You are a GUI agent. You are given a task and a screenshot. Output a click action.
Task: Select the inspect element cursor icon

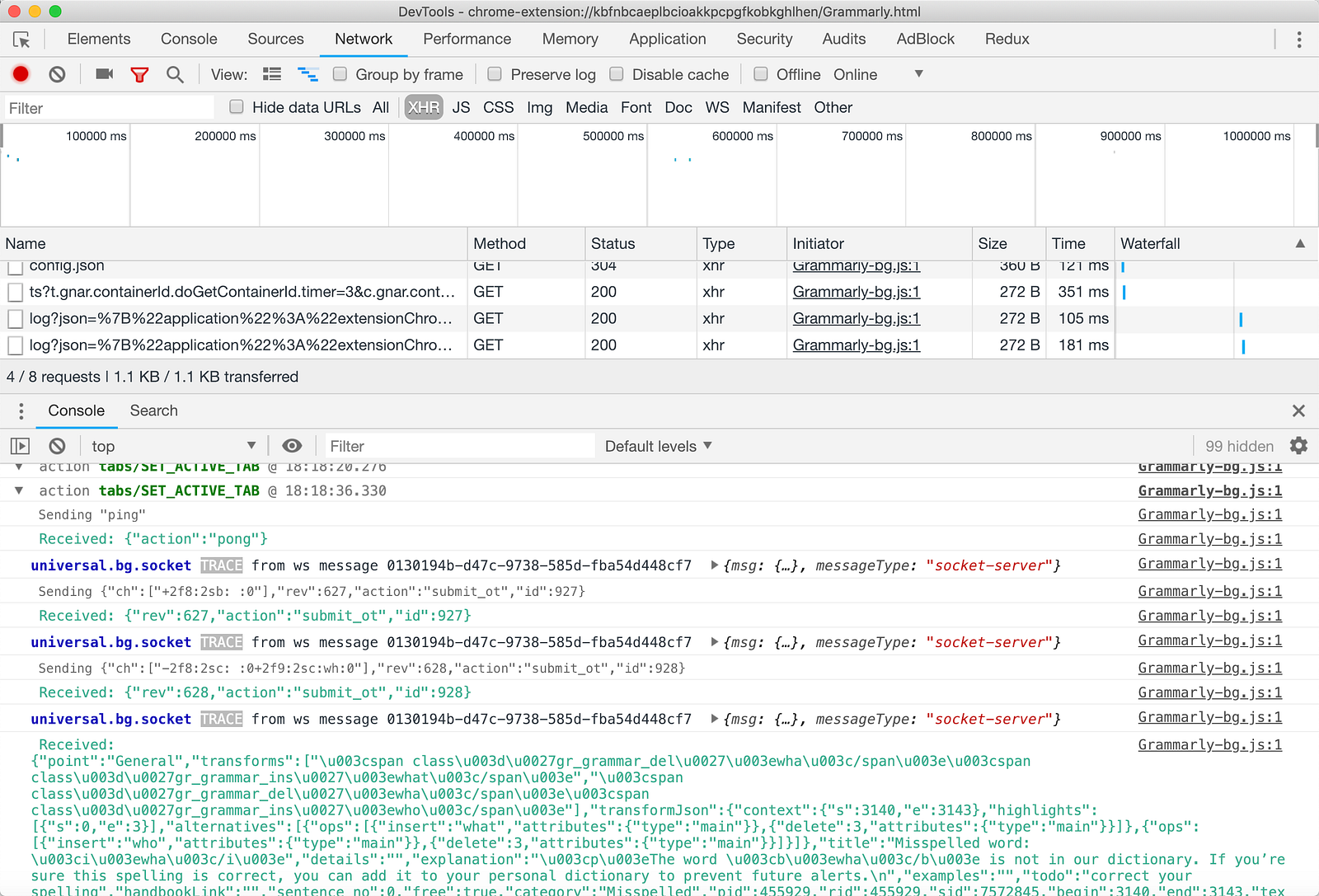21,40
